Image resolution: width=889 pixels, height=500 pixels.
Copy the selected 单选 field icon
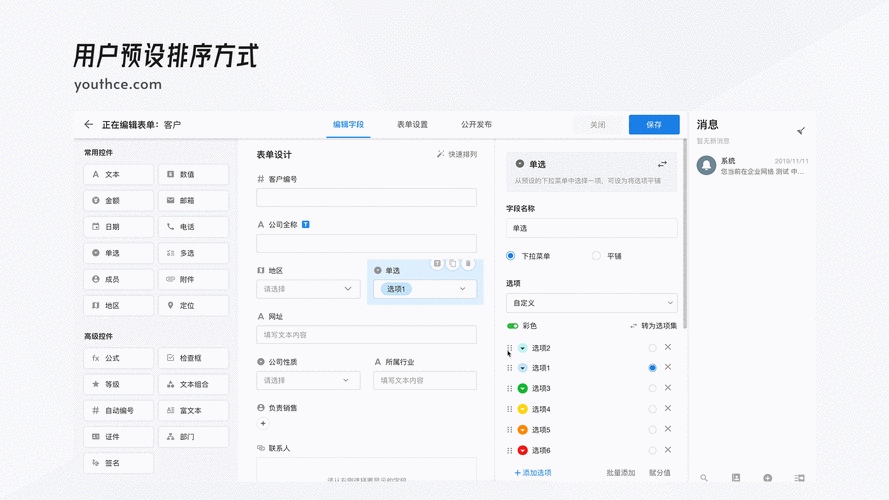click(x=452, y=264)
